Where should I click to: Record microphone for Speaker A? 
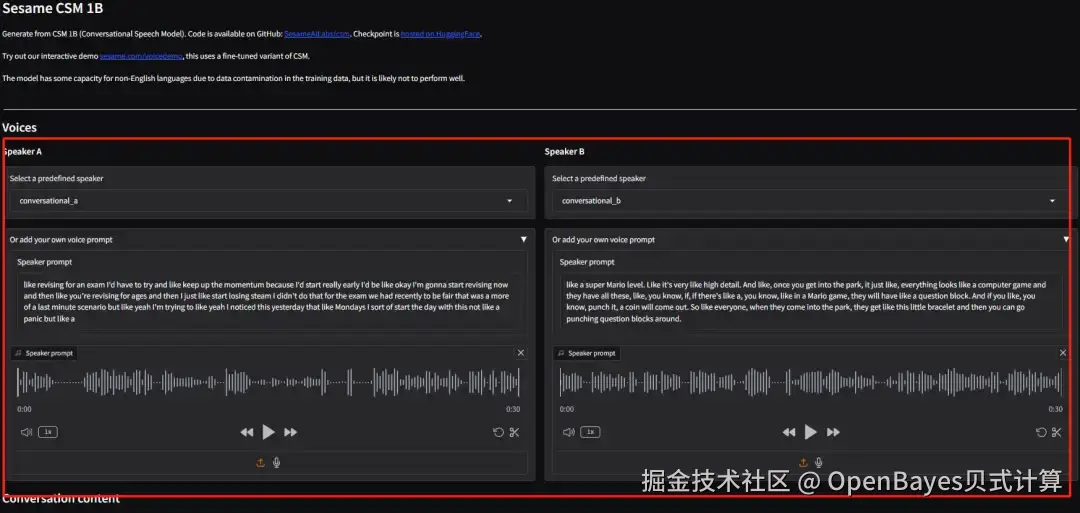pos(276,463)
